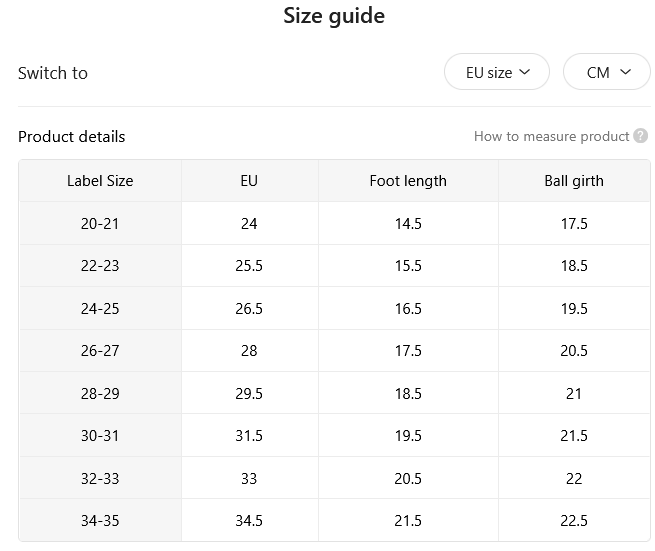Click the 28-29 label size cell
The image size is (655, 551).
point(100,393)
